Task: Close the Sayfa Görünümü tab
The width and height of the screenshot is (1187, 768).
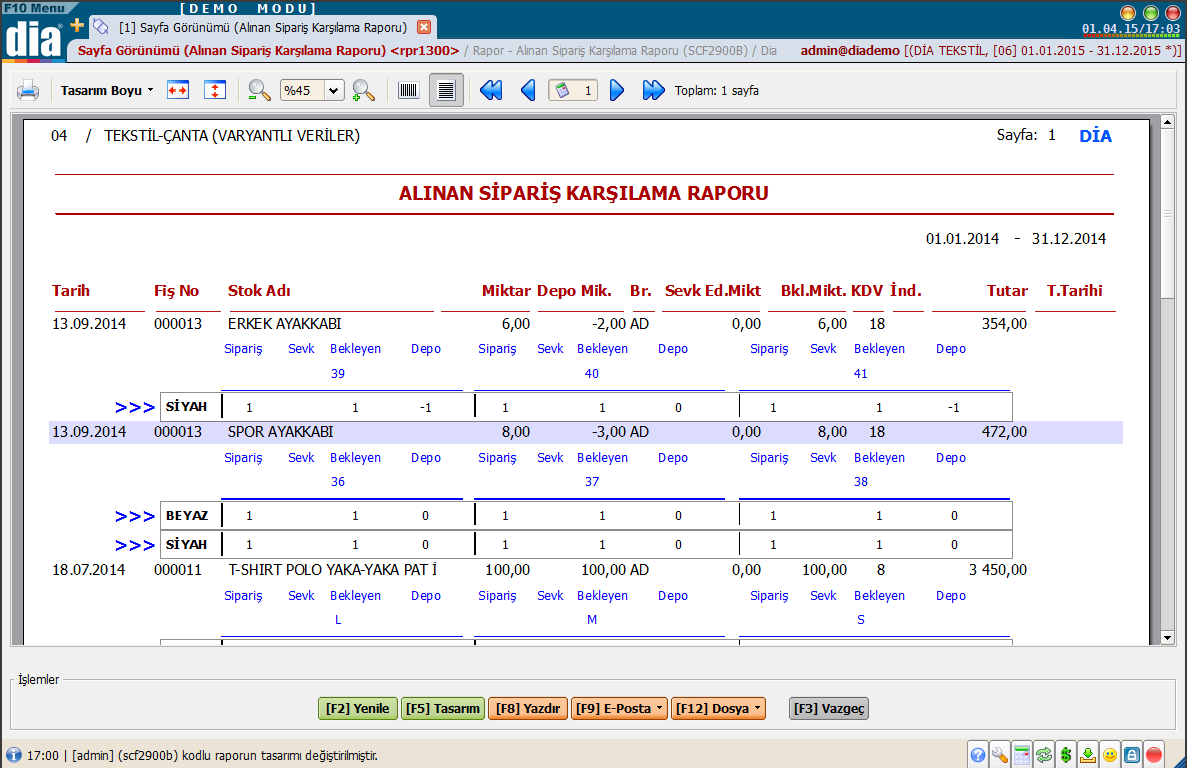Action: pos(424,27)
